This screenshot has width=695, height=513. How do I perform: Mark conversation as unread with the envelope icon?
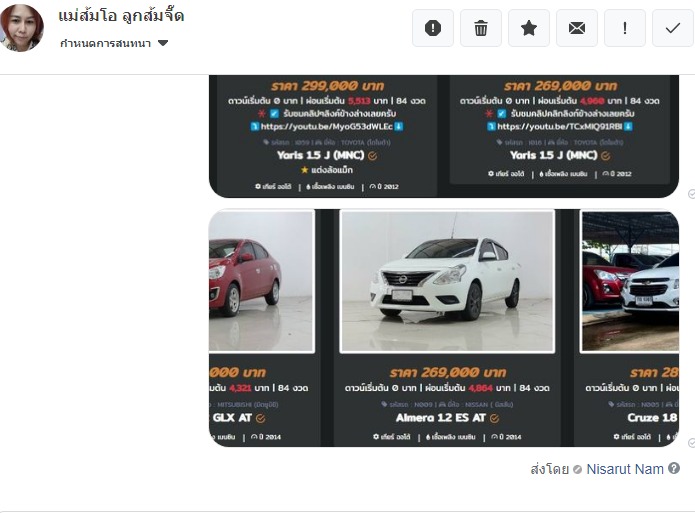(577, 28)
